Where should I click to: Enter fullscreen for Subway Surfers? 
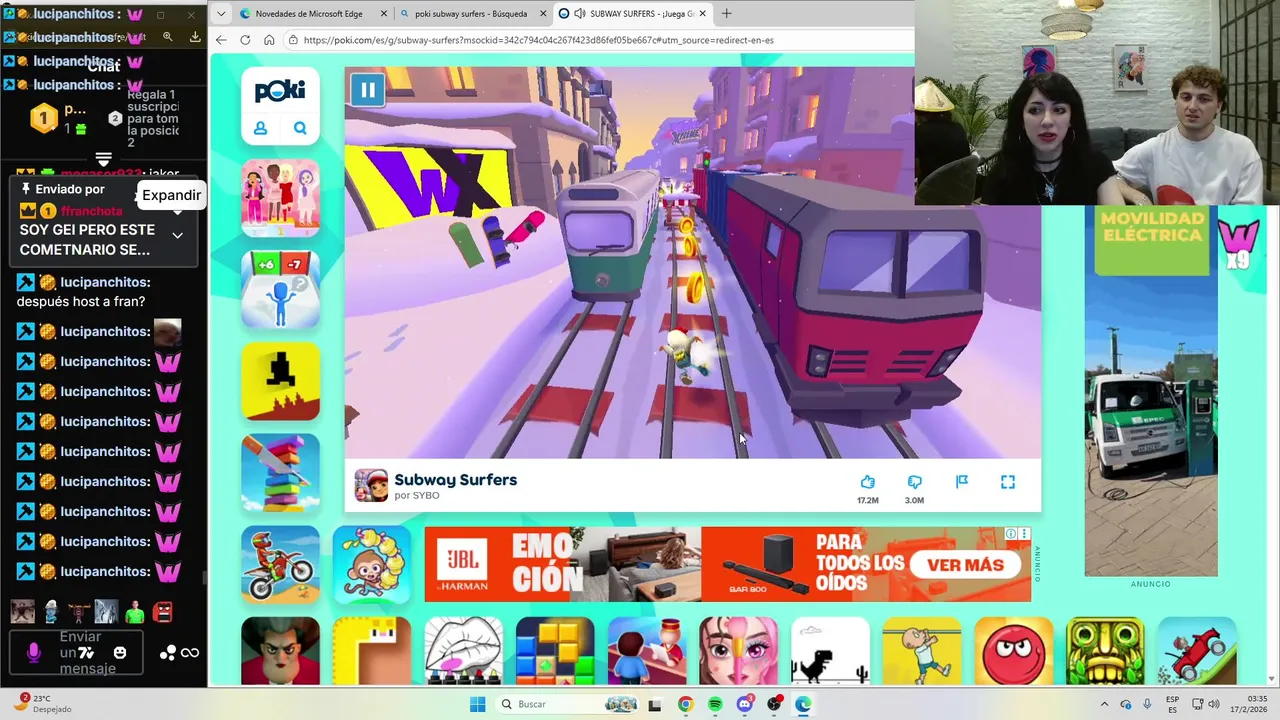pyautogui.click(x=1008, y=482)
